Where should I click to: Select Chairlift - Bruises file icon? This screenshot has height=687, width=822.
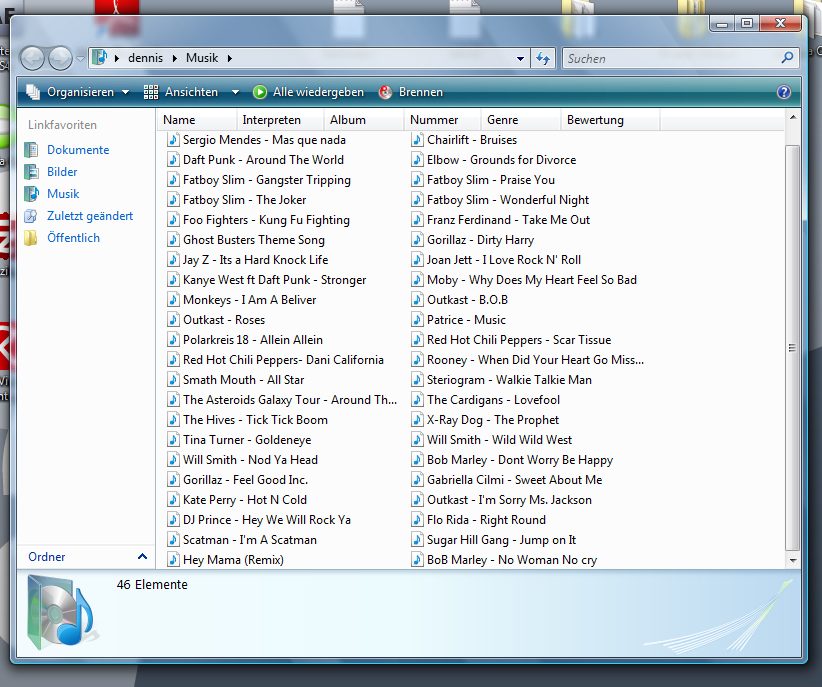coord(417,140)
